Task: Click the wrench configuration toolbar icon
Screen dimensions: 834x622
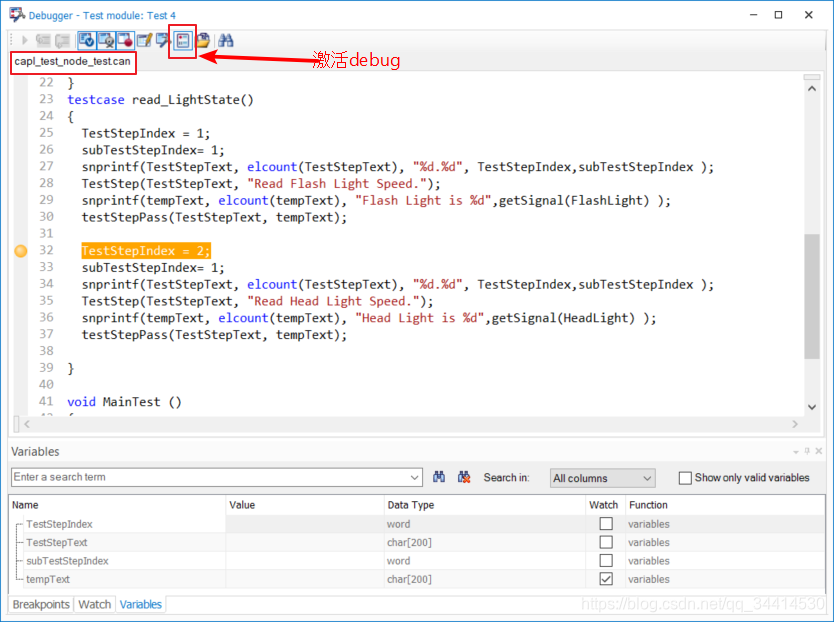Action: pyautogui.click(x=163, y=40)
